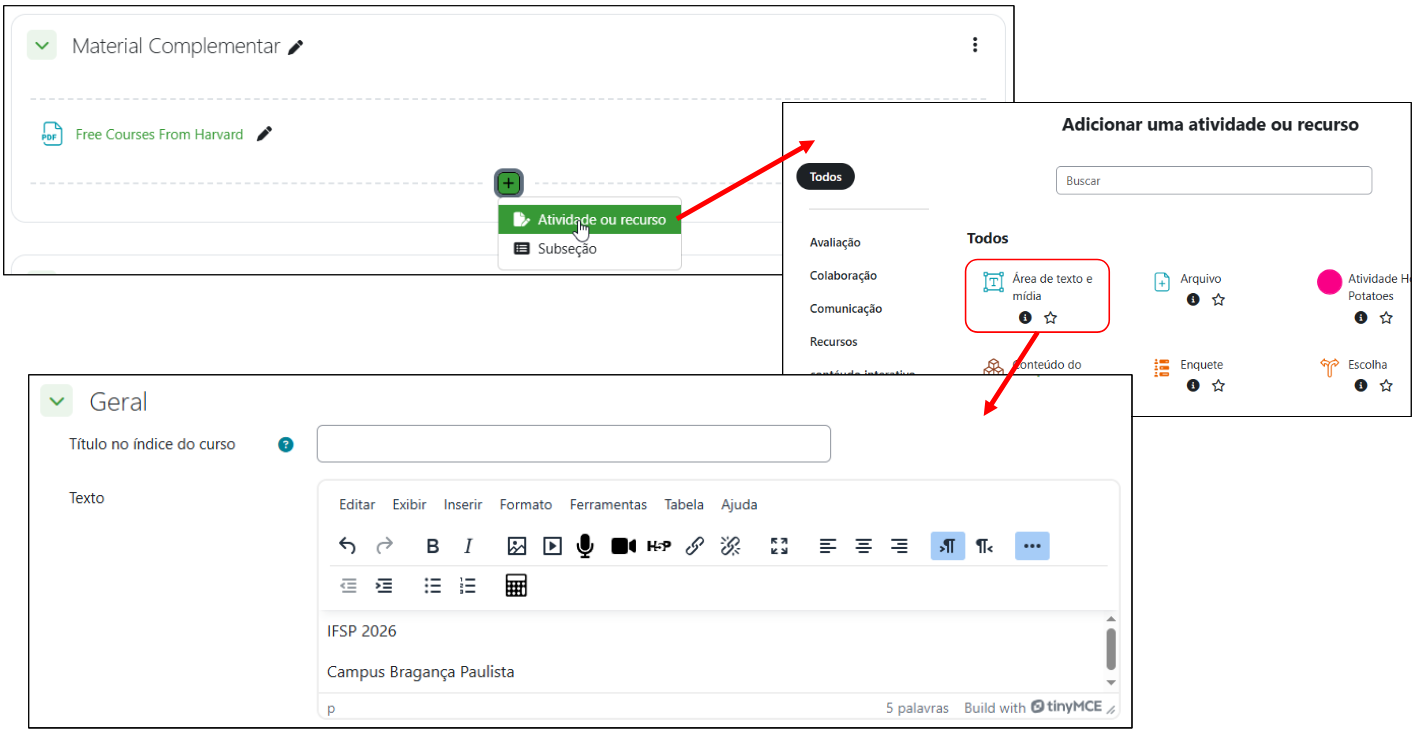Start video recording with the camera icon
This screenshot has height=737, width=1423.
[624, 546]
